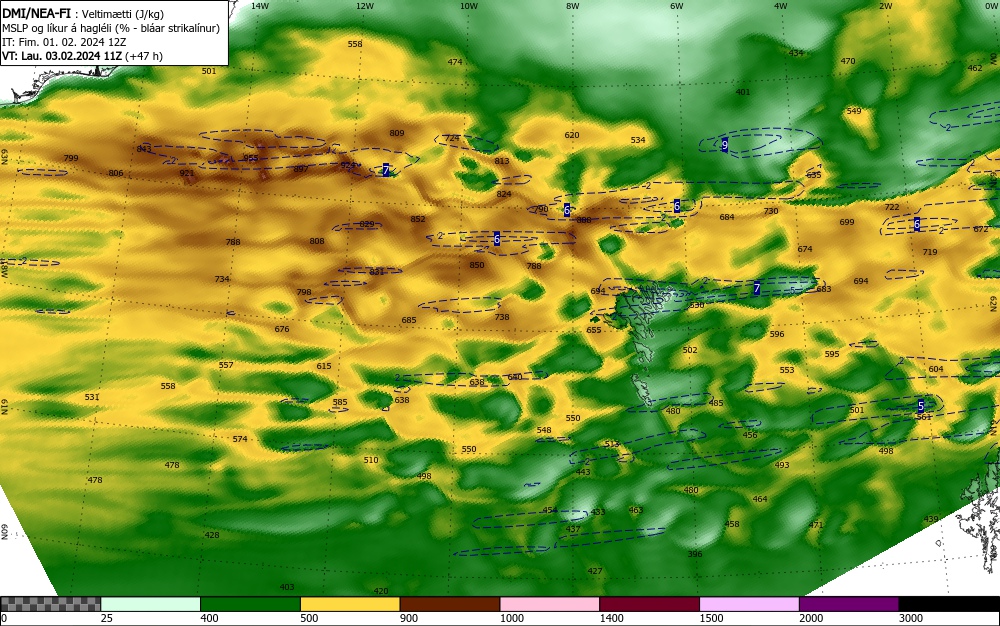Screen dimensions: 1000x626
Task: Click the CAPE value 850
Action: (477, 265)
